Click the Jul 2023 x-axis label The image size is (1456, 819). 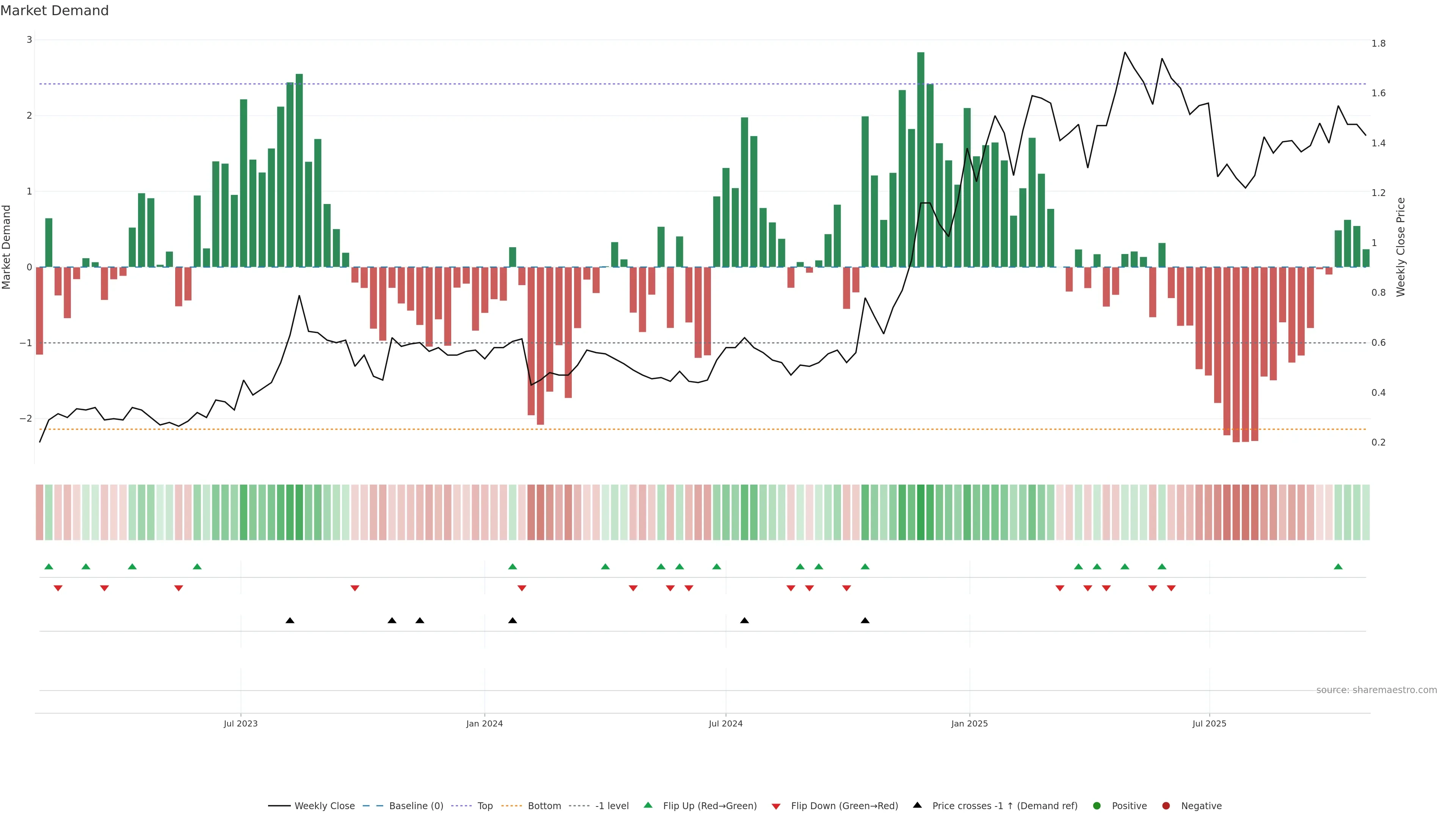(x=240, y=723)
